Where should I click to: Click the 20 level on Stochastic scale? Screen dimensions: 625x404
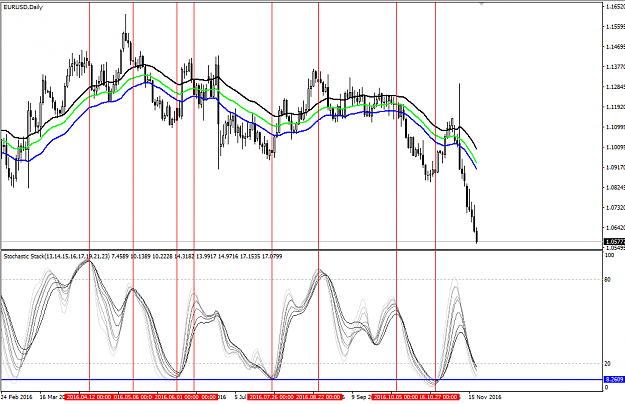(x=607, y=363)
